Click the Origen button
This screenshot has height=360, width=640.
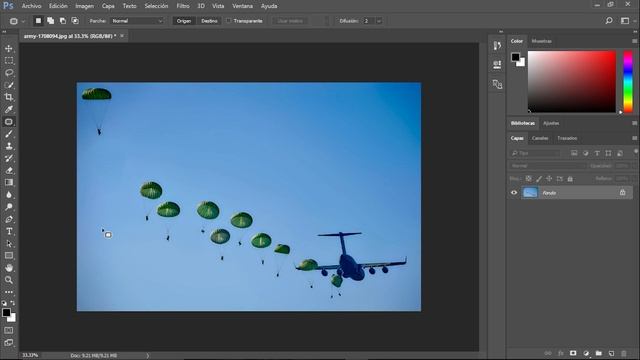tap(184, 20)
